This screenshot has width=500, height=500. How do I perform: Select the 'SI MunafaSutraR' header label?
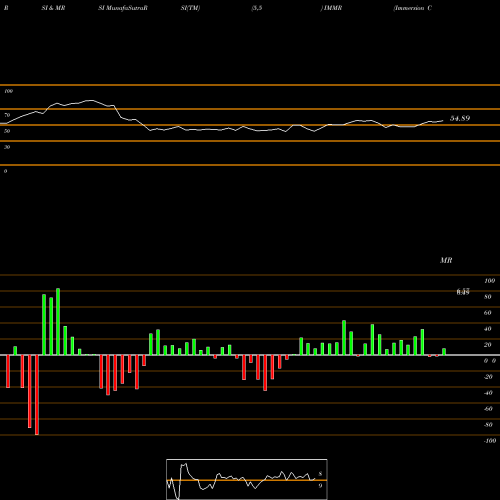(x=123, y=8)
